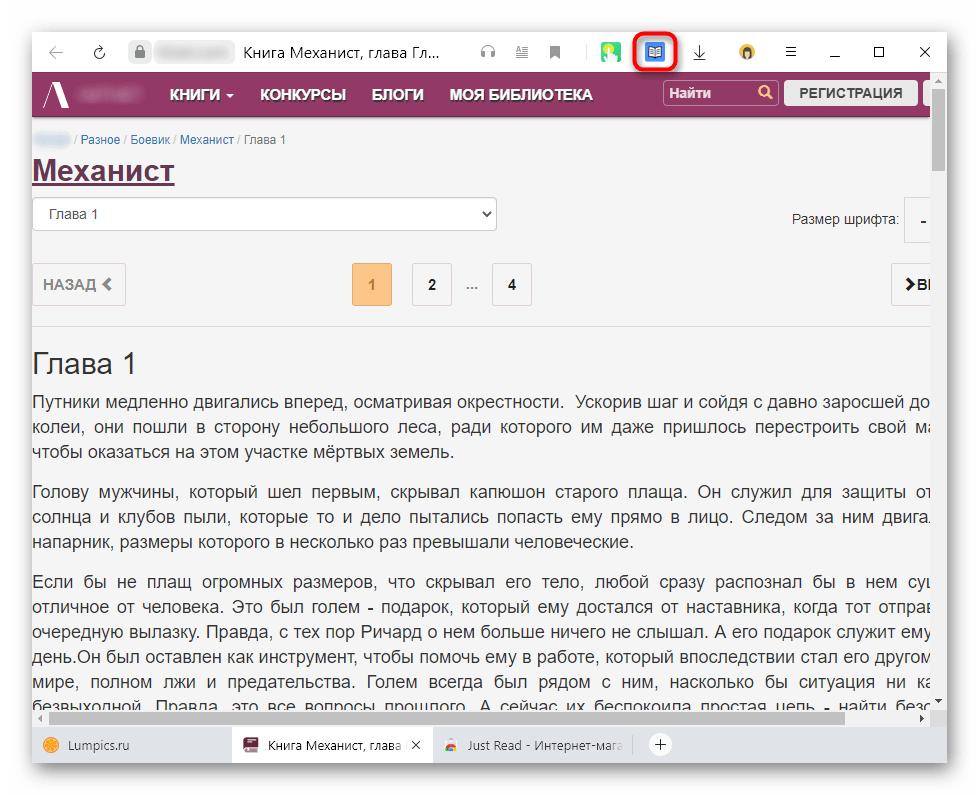Image resolution: width=979 pixels, height=795 pixels.
Task: Click the РЕГИСТРАЦИЯ button
Action: pos(850,93)
